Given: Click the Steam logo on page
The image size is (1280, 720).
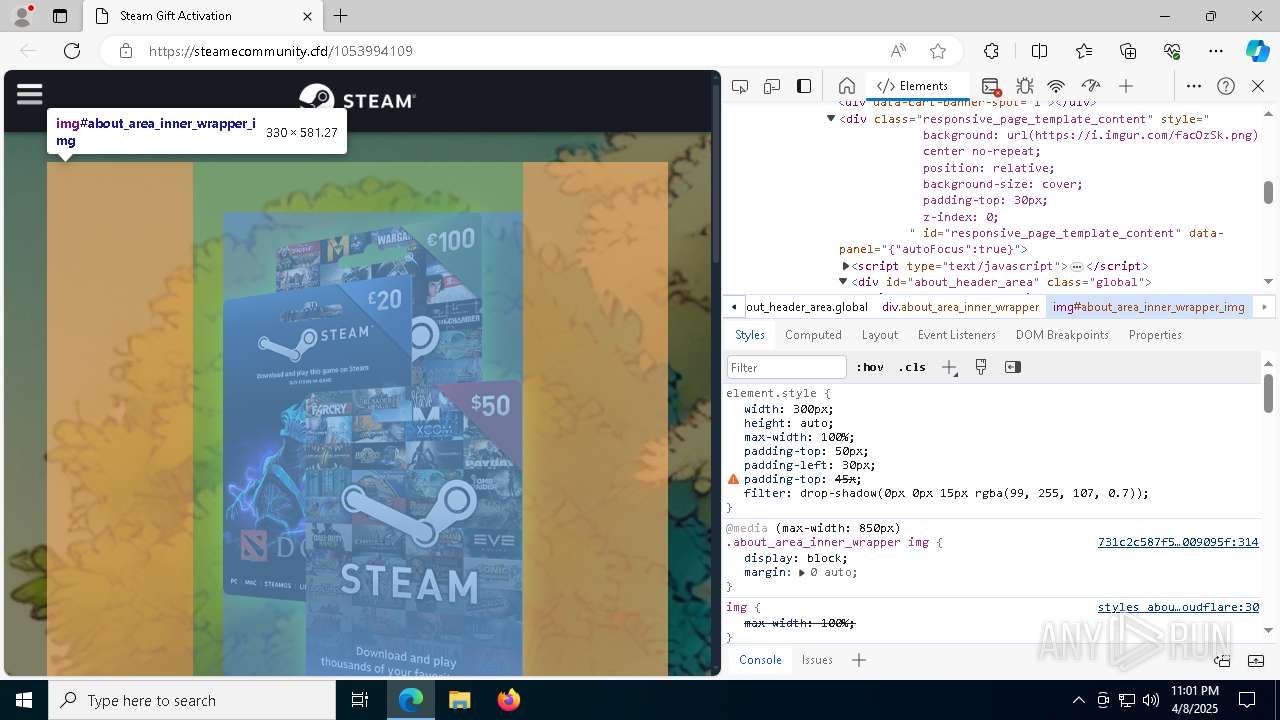Looking at the screenshot, I should click(357, 100).
